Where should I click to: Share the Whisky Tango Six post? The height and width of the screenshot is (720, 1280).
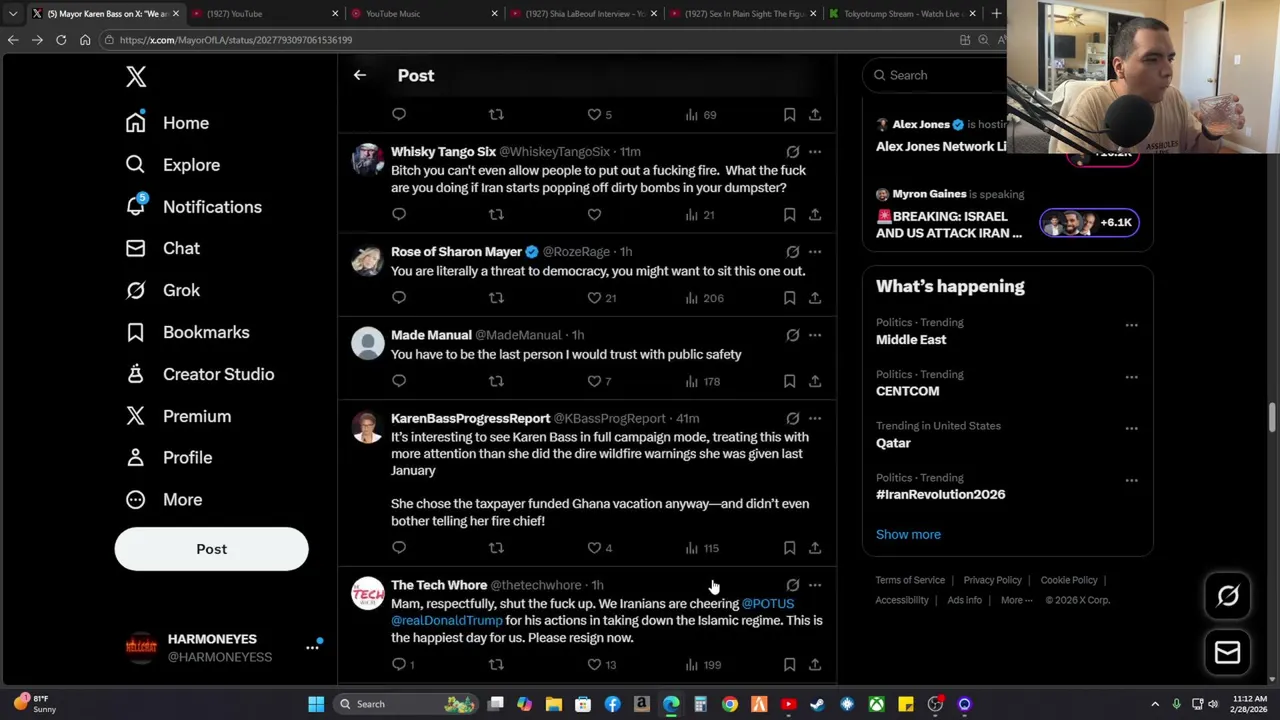point(815,214)
